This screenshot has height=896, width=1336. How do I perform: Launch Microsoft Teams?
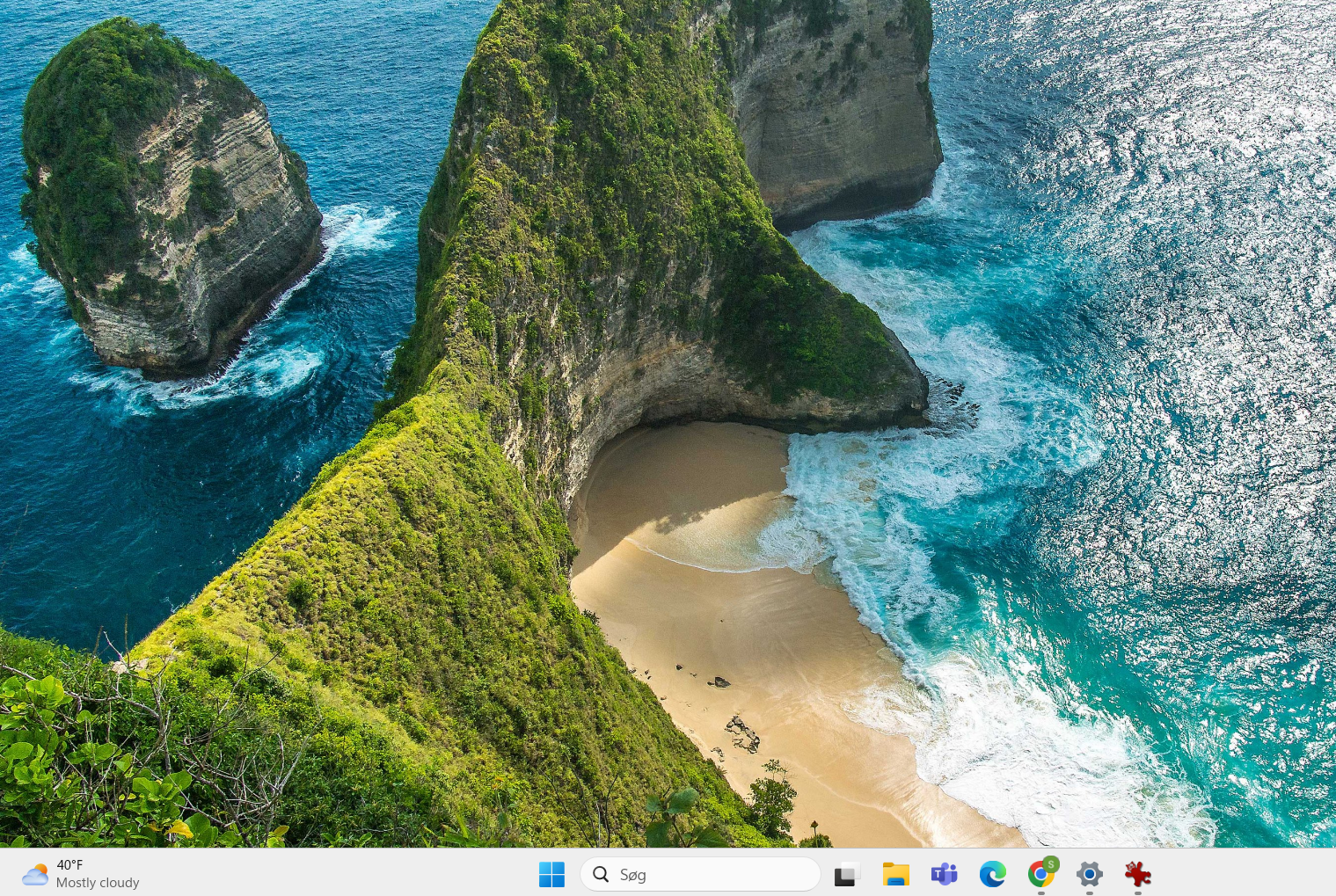[x=944, y=874]
